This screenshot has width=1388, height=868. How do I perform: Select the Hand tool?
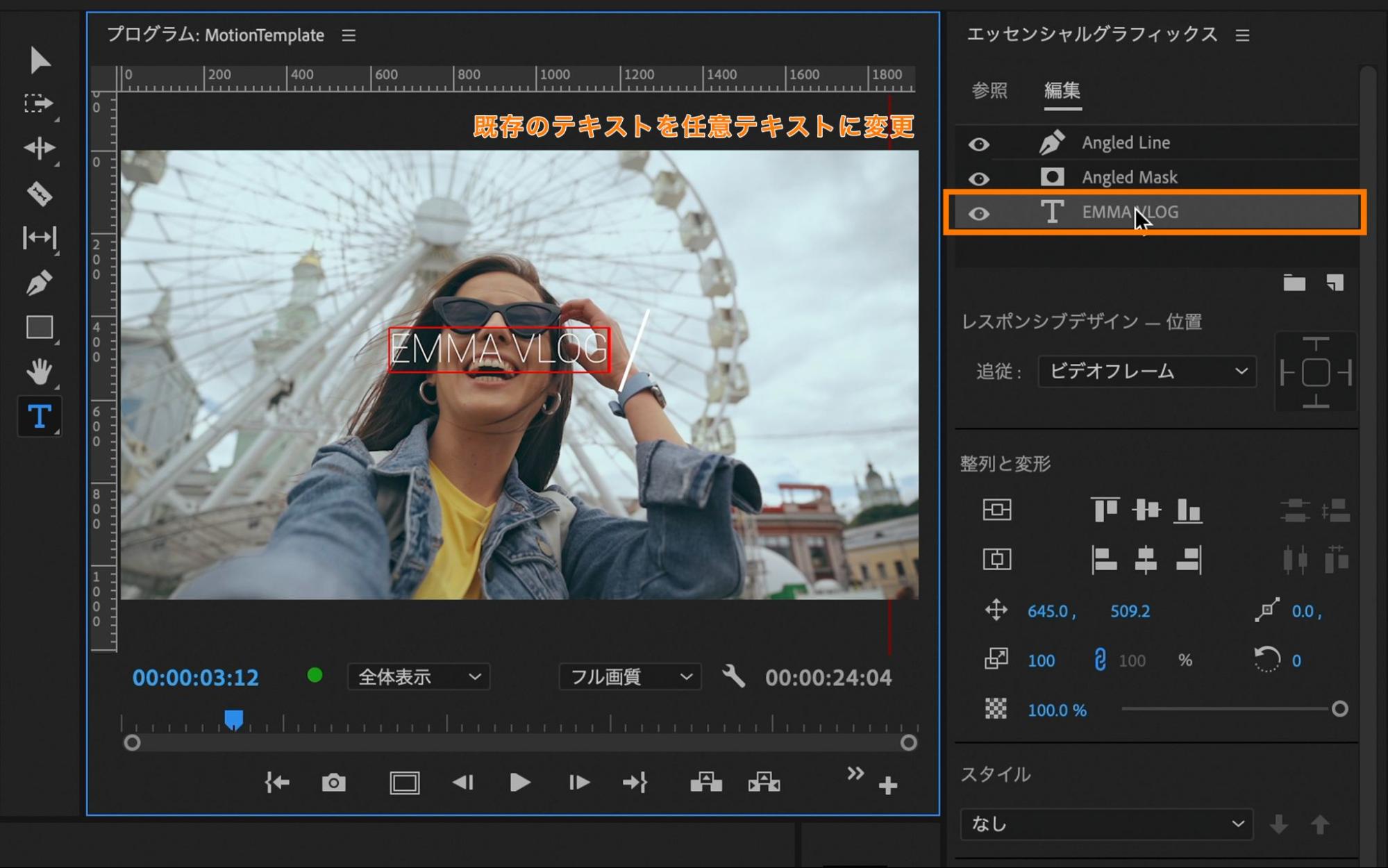pyautogui.click(x=40, y=373)
